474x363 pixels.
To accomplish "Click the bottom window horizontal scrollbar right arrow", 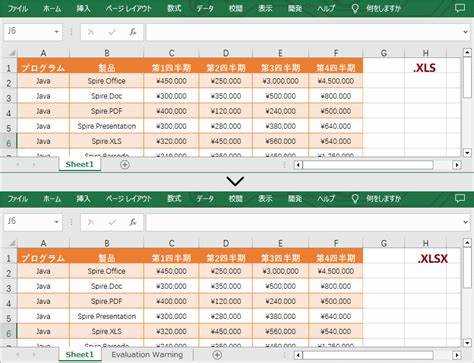I will click(x=457, y=355).
